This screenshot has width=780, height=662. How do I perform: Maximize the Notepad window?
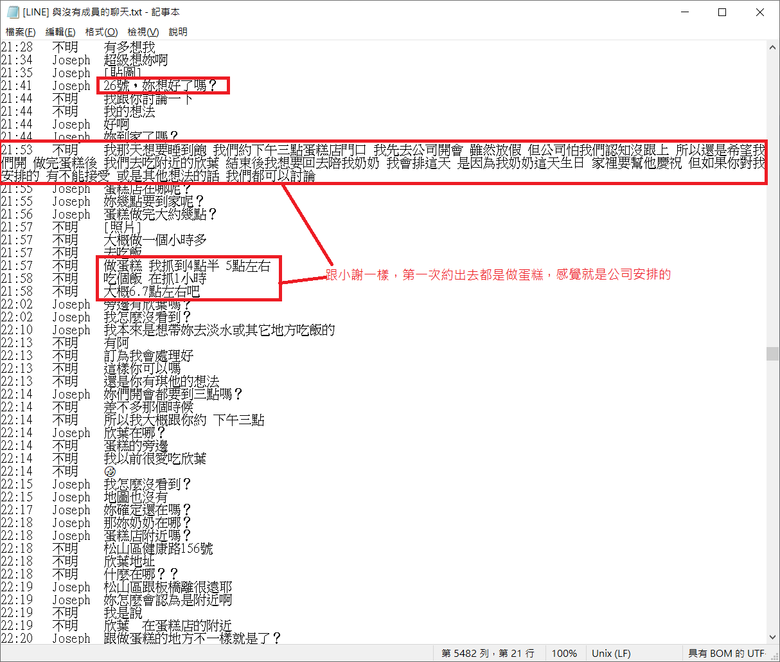pos(722,12)
